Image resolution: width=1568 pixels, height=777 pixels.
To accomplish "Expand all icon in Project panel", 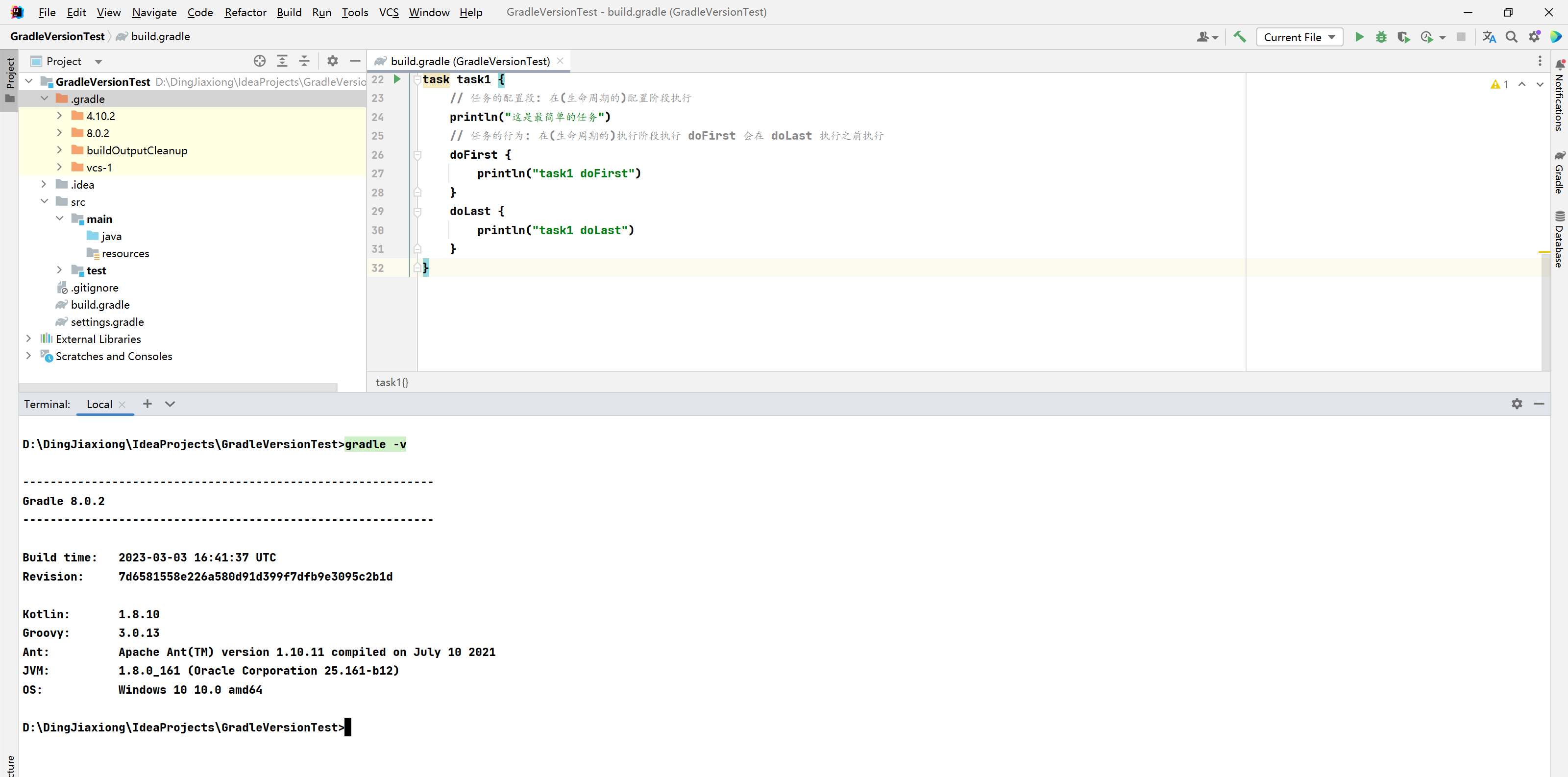I will (282, 61).
